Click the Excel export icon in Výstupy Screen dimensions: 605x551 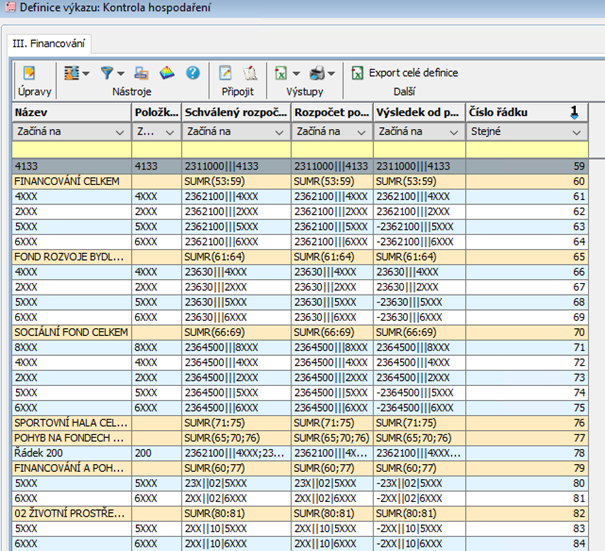point(282,73)
